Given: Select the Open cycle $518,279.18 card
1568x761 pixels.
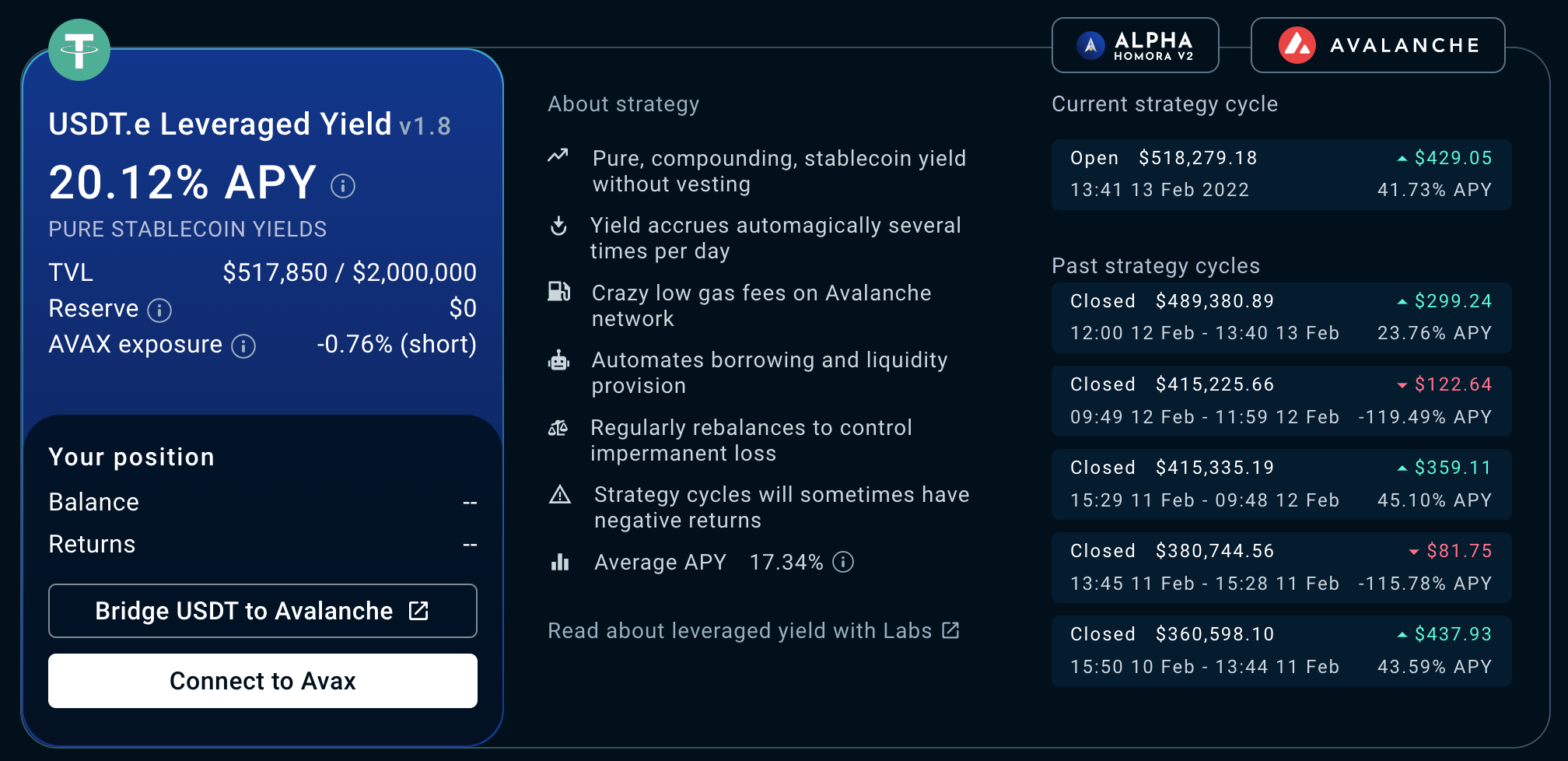Looking at the screenshot, I should click(1282, 174).
